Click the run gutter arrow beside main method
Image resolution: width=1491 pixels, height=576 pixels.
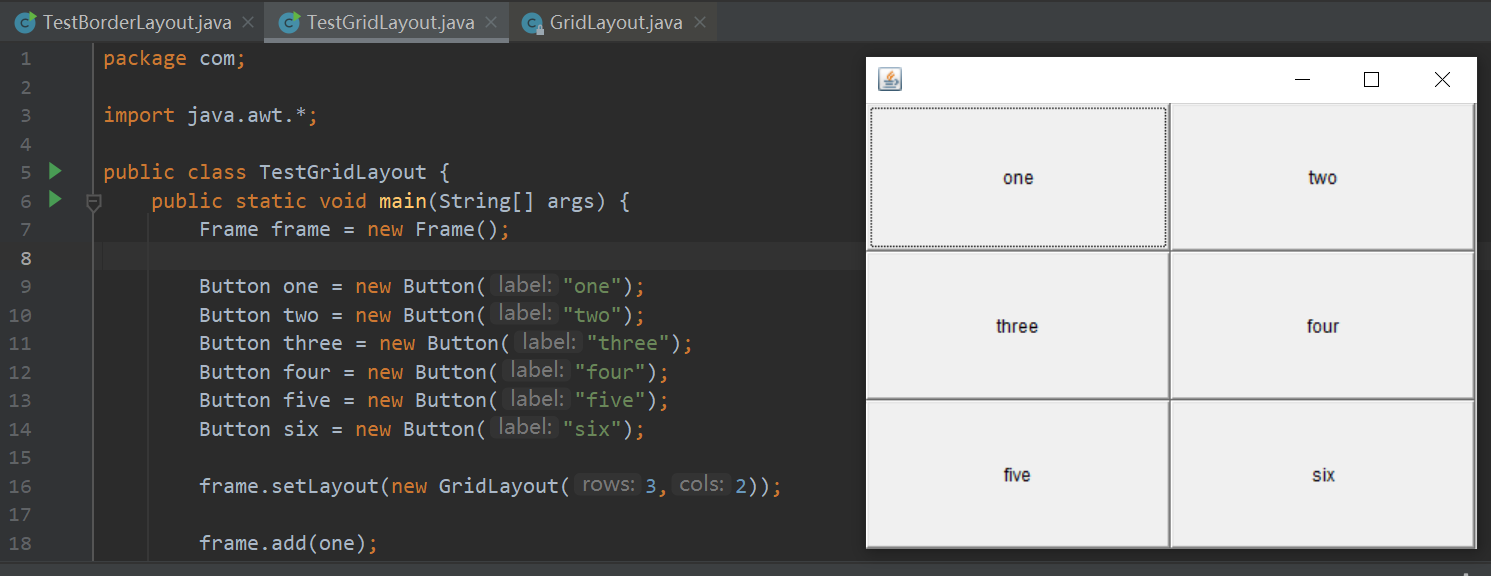(56, 200)
